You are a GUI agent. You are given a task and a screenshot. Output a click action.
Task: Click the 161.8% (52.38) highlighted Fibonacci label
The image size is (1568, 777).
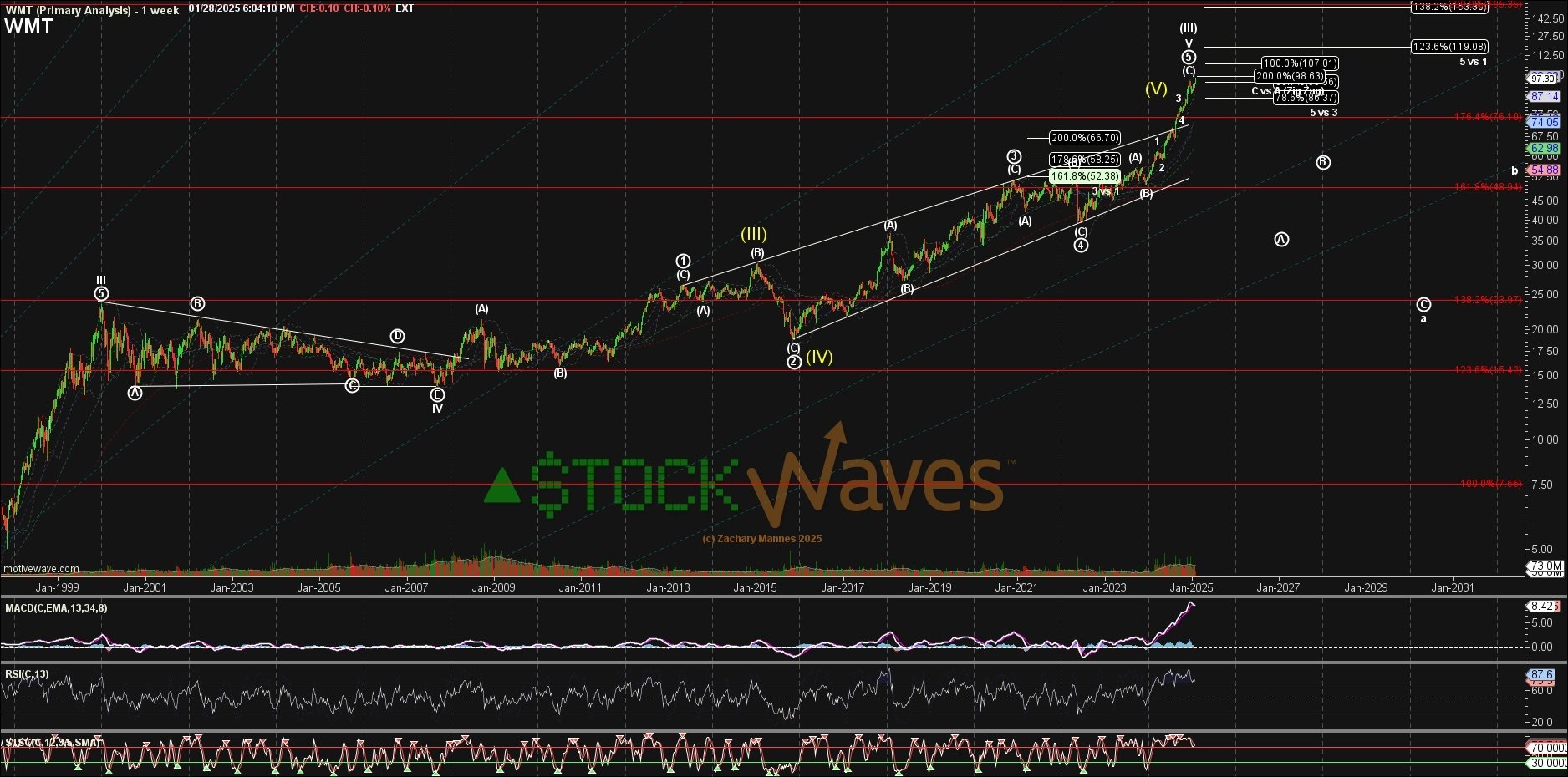[x=1084, y=176]
